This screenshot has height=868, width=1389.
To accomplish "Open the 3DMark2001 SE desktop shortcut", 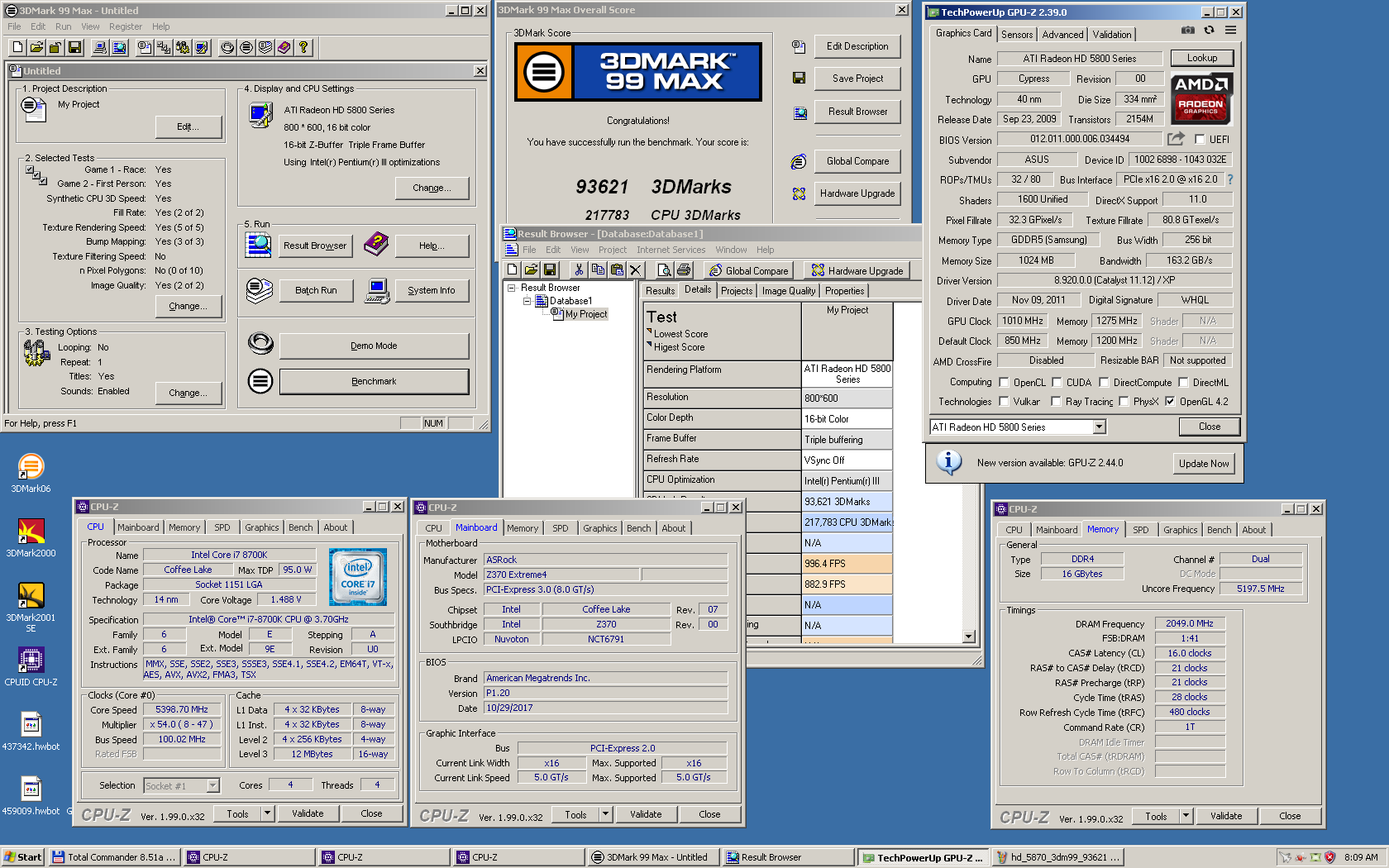I will tap(31, 608).
